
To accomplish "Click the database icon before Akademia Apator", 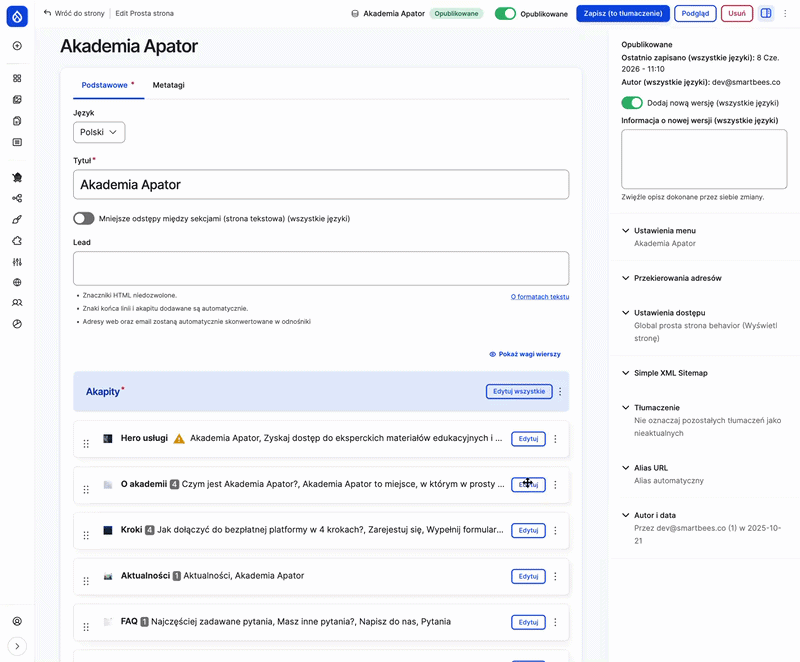I will 355,14.
